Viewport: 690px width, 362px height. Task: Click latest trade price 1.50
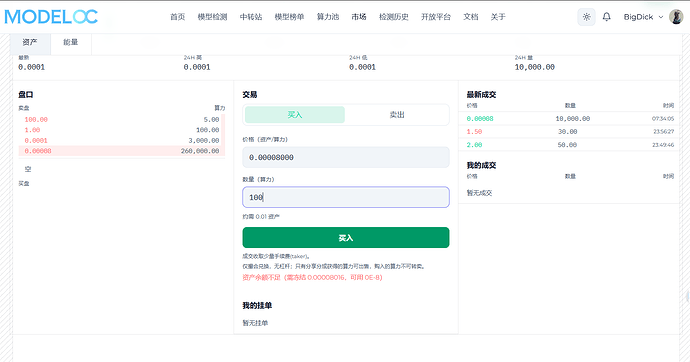474,132
